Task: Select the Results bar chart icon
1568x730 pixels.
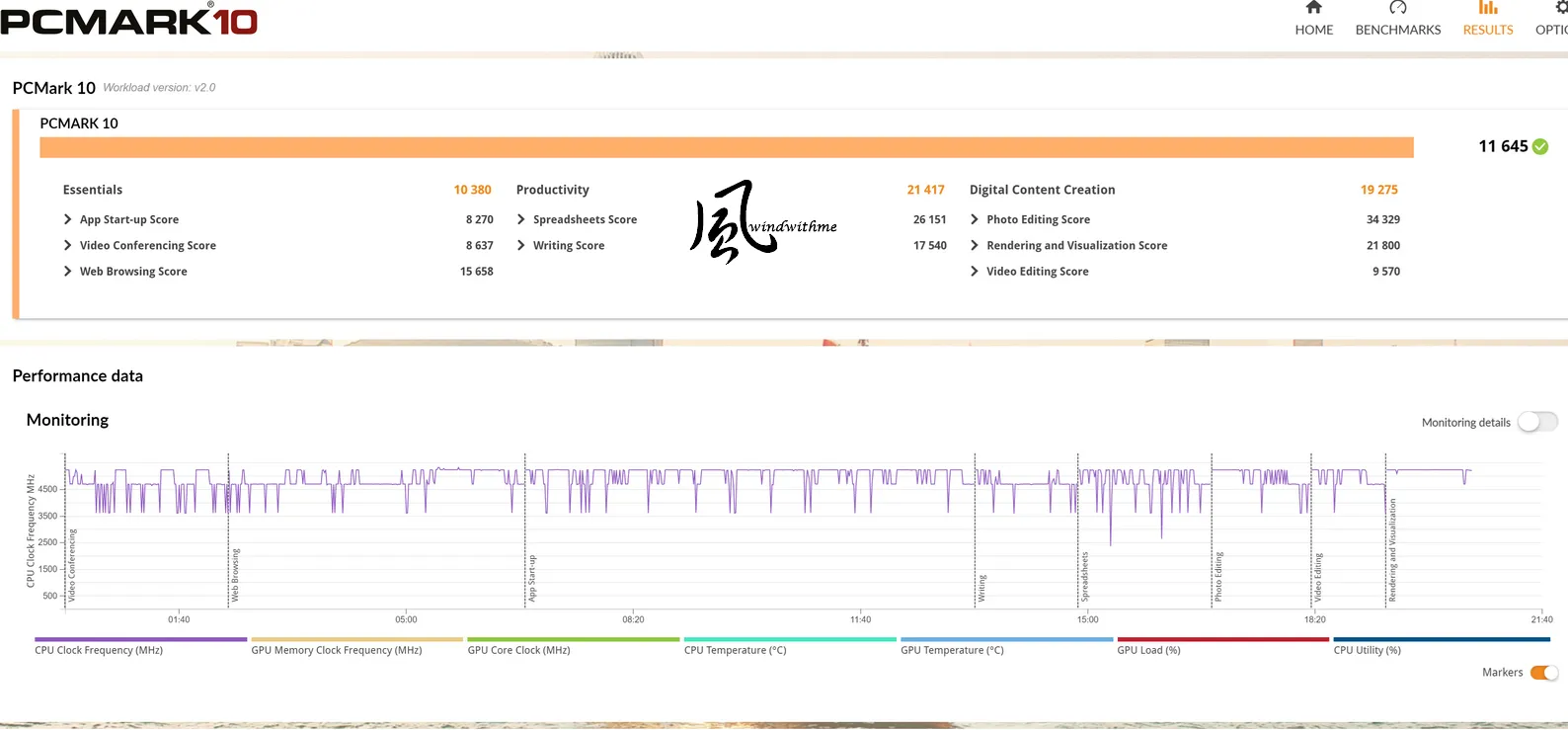Action: pyautogui.click(x=1488, y=7)
